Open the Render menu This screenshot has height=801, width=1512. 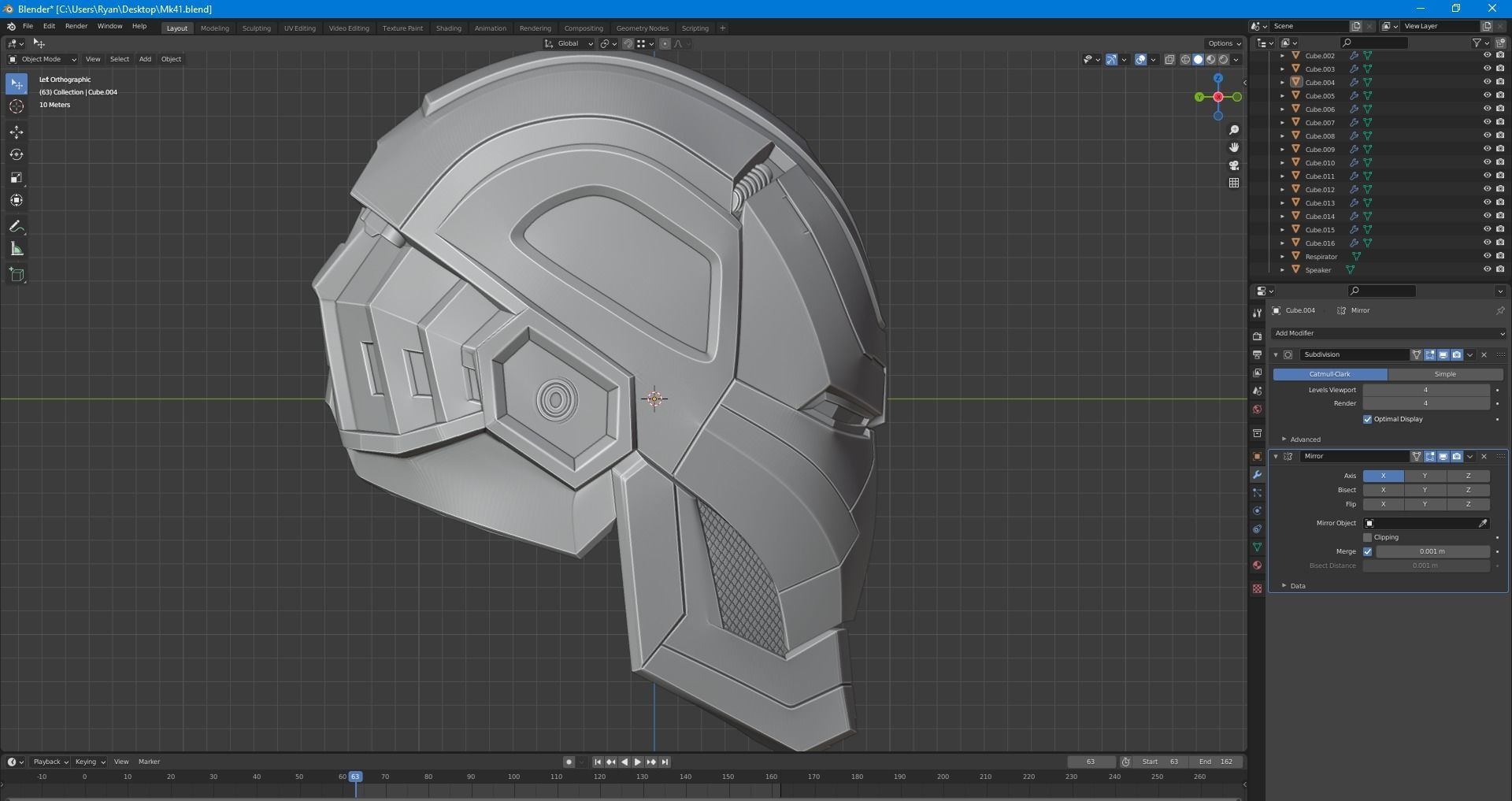tap(76, 26)
